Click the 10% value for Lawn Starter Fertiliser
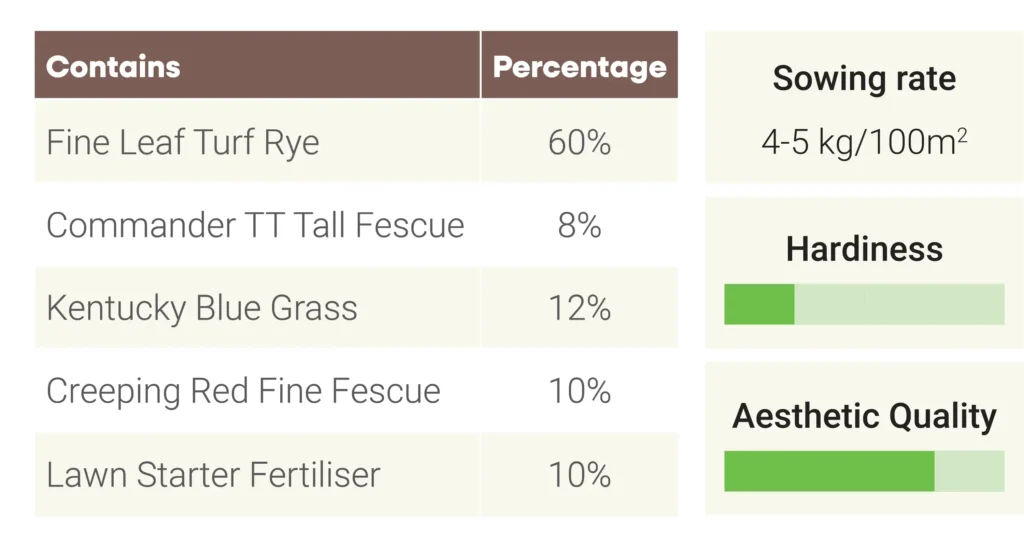 [x=579, y=474]
